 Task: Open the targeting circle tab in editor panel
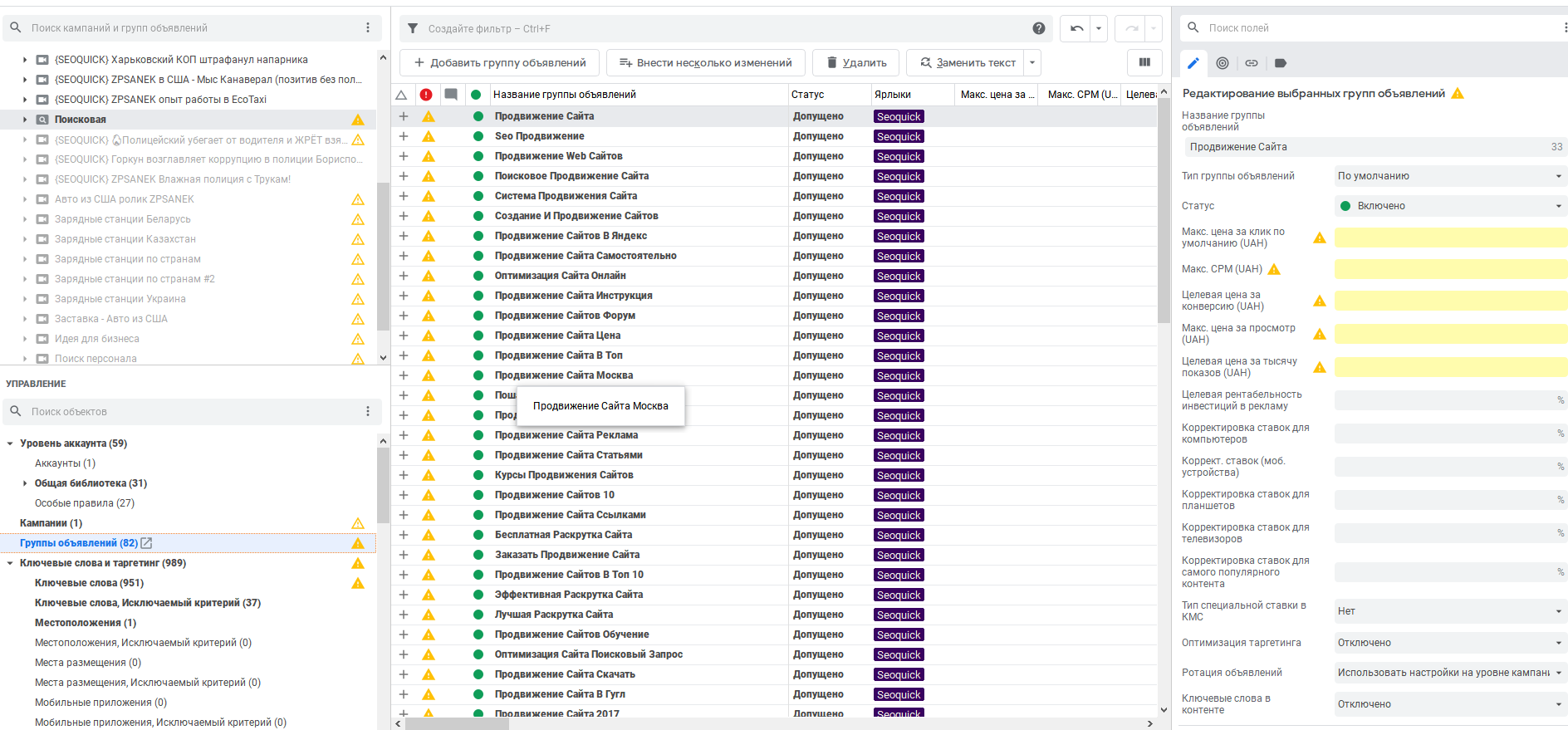[1223, 63]
